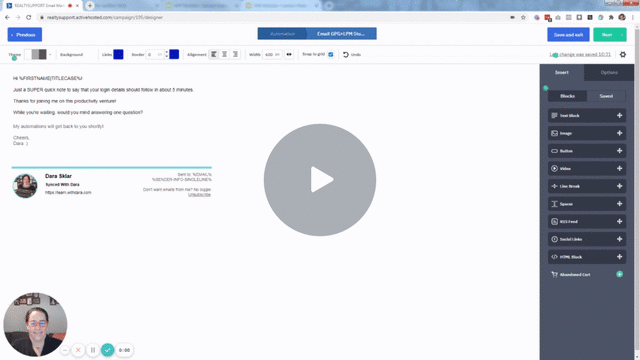Viewport: 640px width, 360px height.
Task: Add the Abandoned Cart block with green plus
Action: coord(619,274)
